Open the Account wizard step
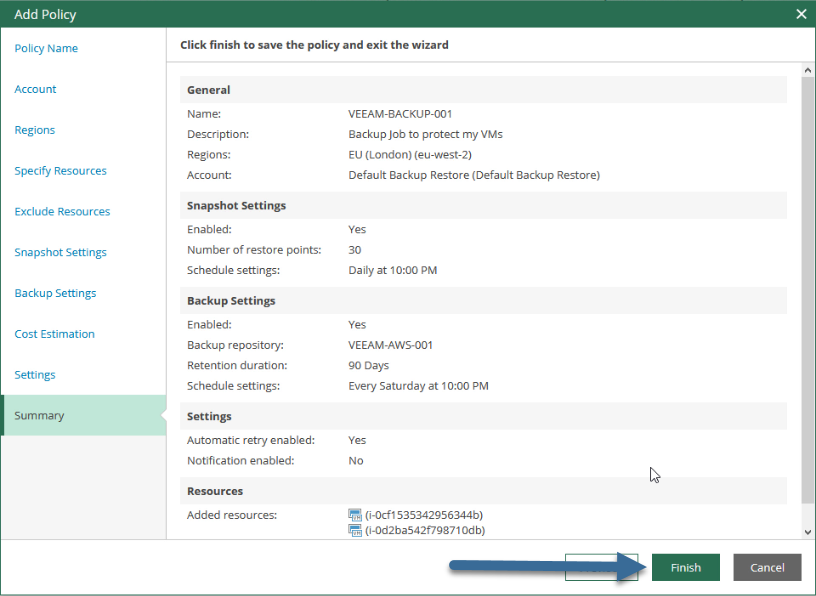Viewport: 816px width, 596px height. pos(35,89)
